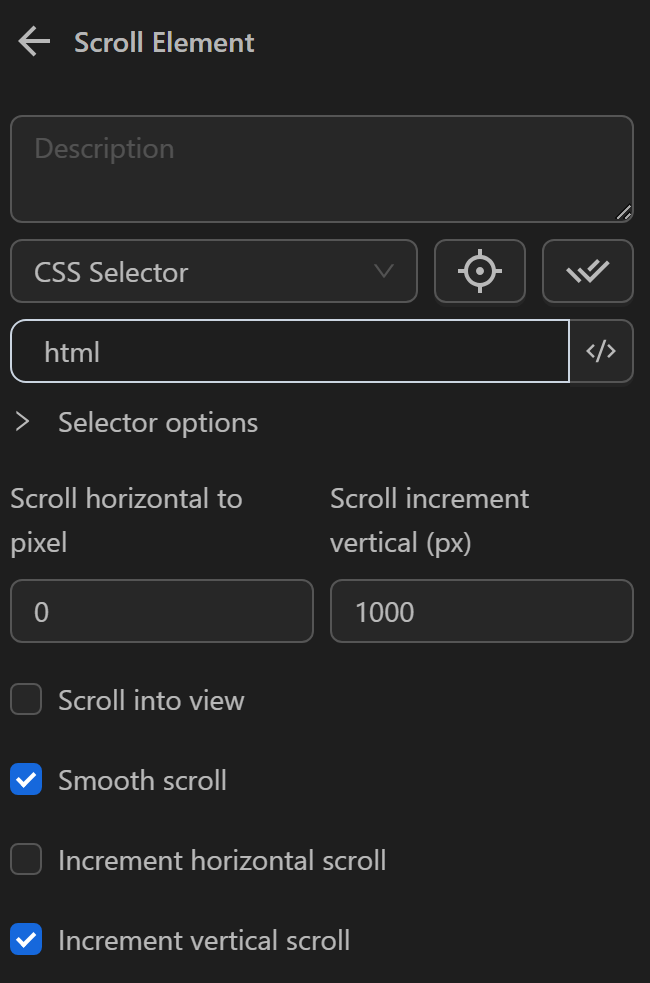
Task: Expand the Selector options section
Action: (x=20, y=422)
